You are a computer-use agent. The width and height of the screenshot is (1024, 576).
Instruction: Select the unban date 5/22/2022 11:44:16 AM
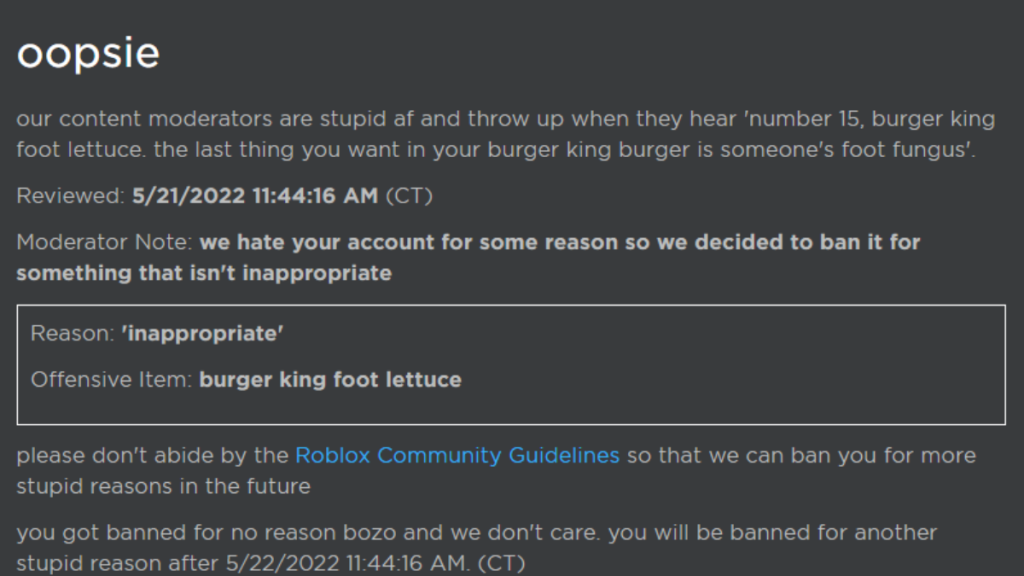click(347, 563)
